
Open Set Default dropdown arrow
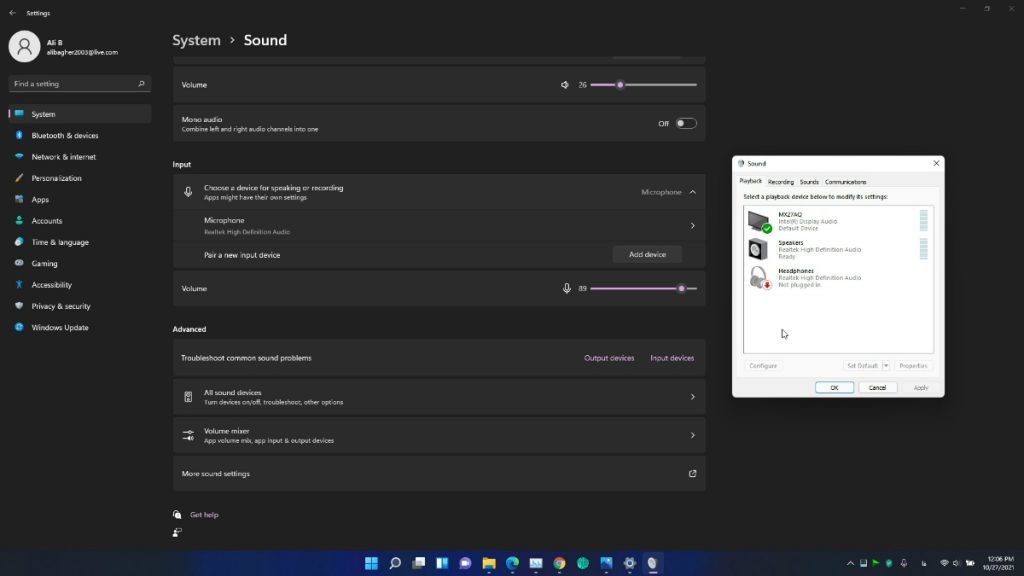pyautogui.click(x=886, y=366)
